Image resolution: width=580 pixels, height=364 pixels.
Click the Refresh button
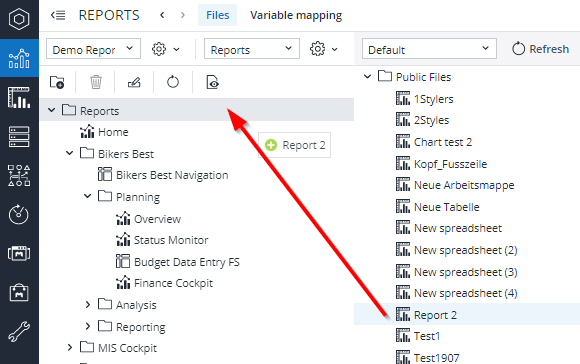point(540,49)
